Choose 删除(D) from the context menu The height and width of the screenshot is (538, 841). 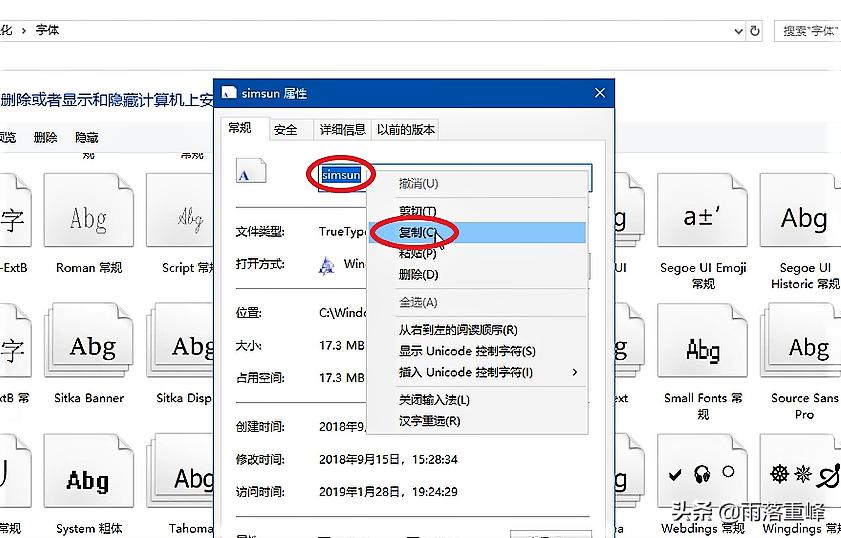[477, 275]
